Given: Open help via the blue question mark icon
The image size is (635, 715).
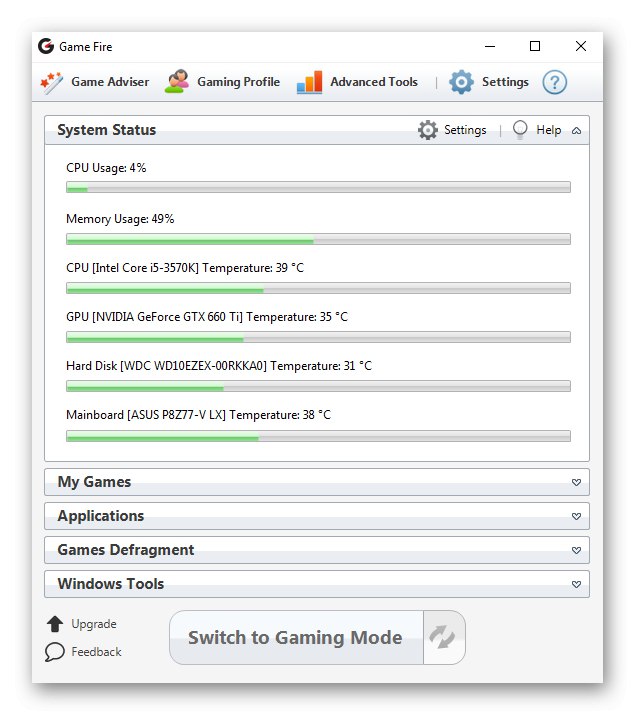Looking at the screenshot, I should tap(554, 83).
